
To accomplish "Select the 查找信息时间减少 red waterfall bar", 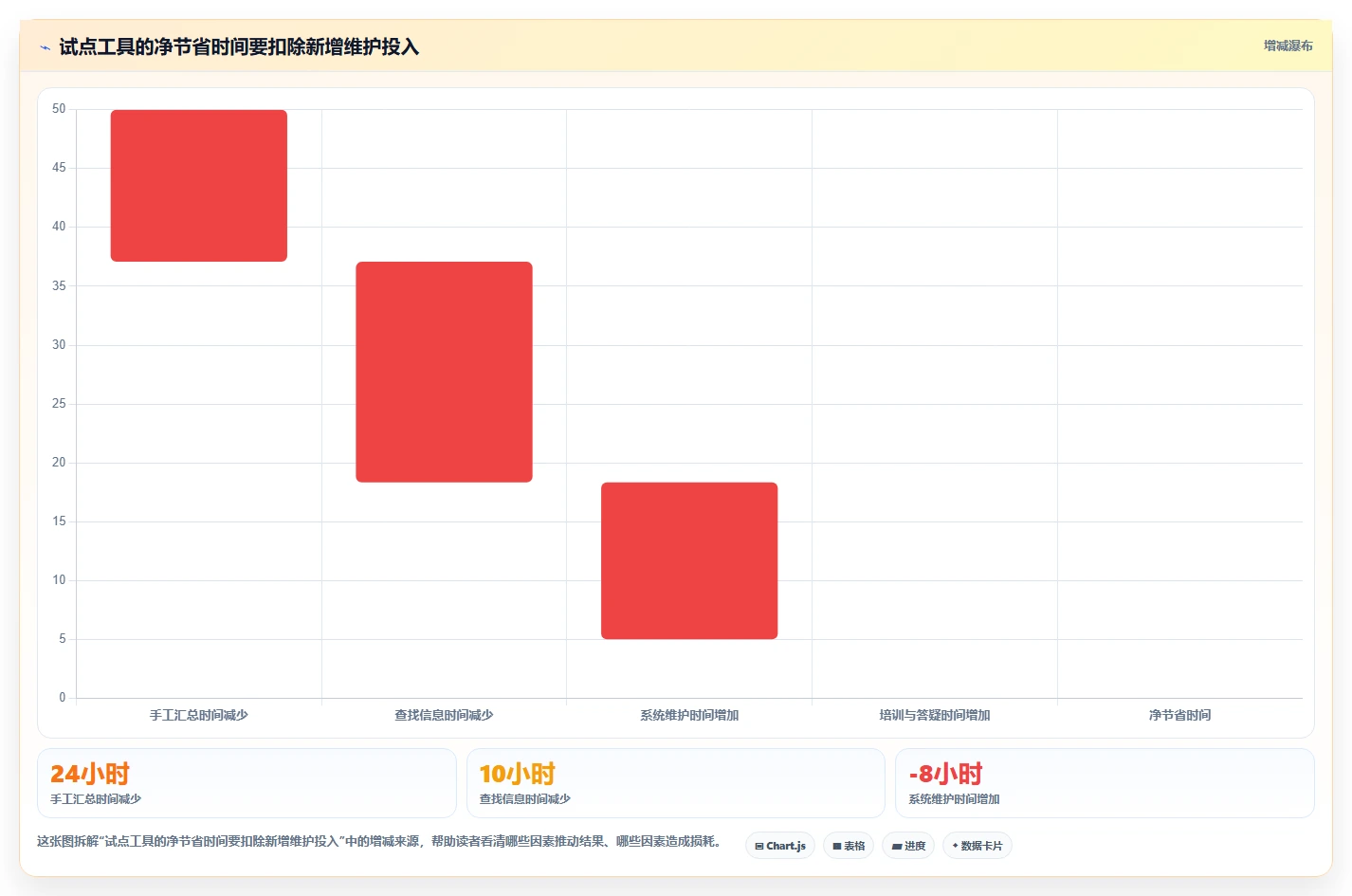I will tap(444, 372).
